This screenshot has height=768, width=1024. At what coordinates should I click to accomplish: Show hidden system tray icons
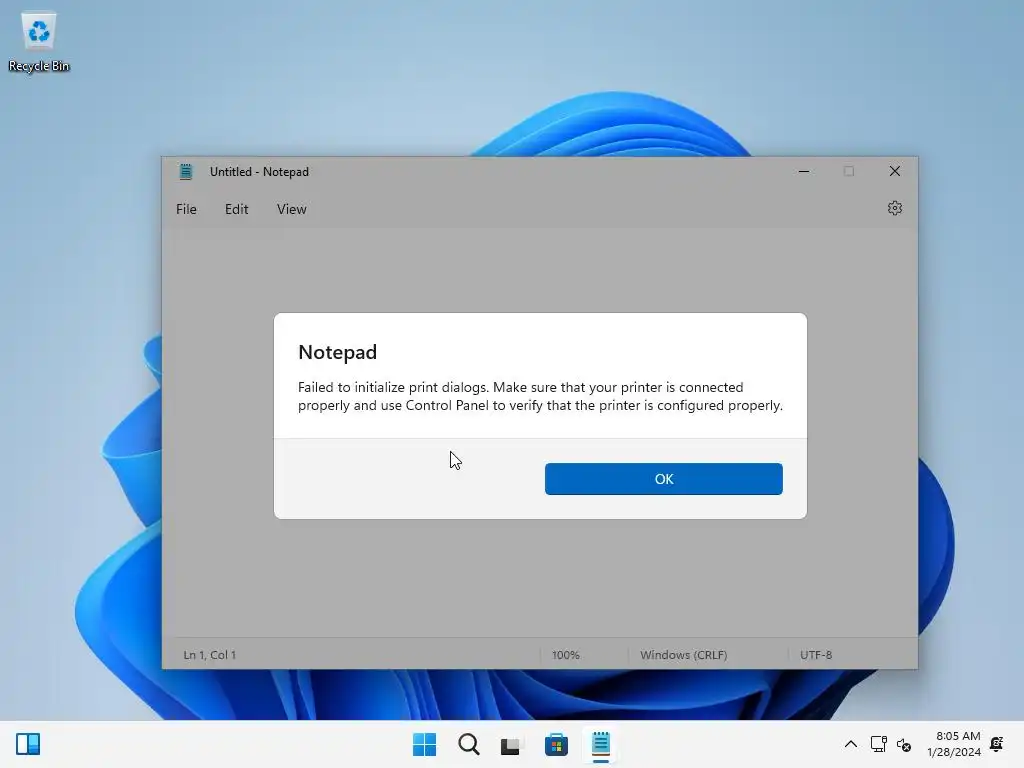[x=851, y=744]
